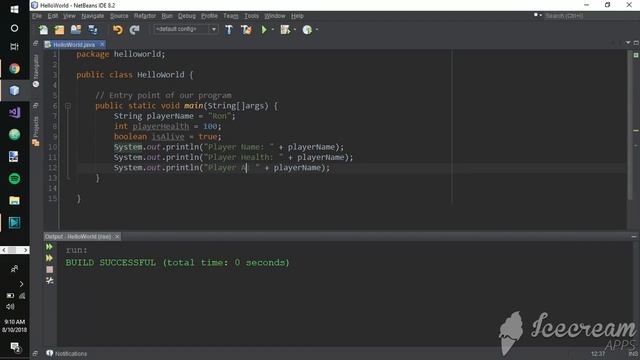640x360 pixels.
Task: Click the taskbar horizontal scroll thumb
Action: [12, 250]
